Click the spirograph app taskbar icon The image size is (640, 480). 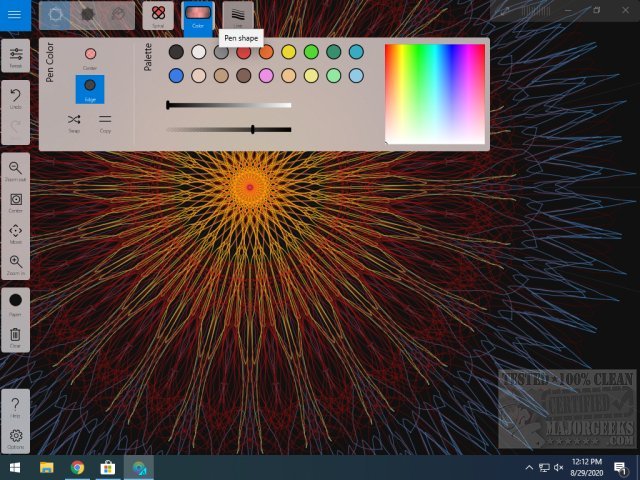tap(139, 468)
